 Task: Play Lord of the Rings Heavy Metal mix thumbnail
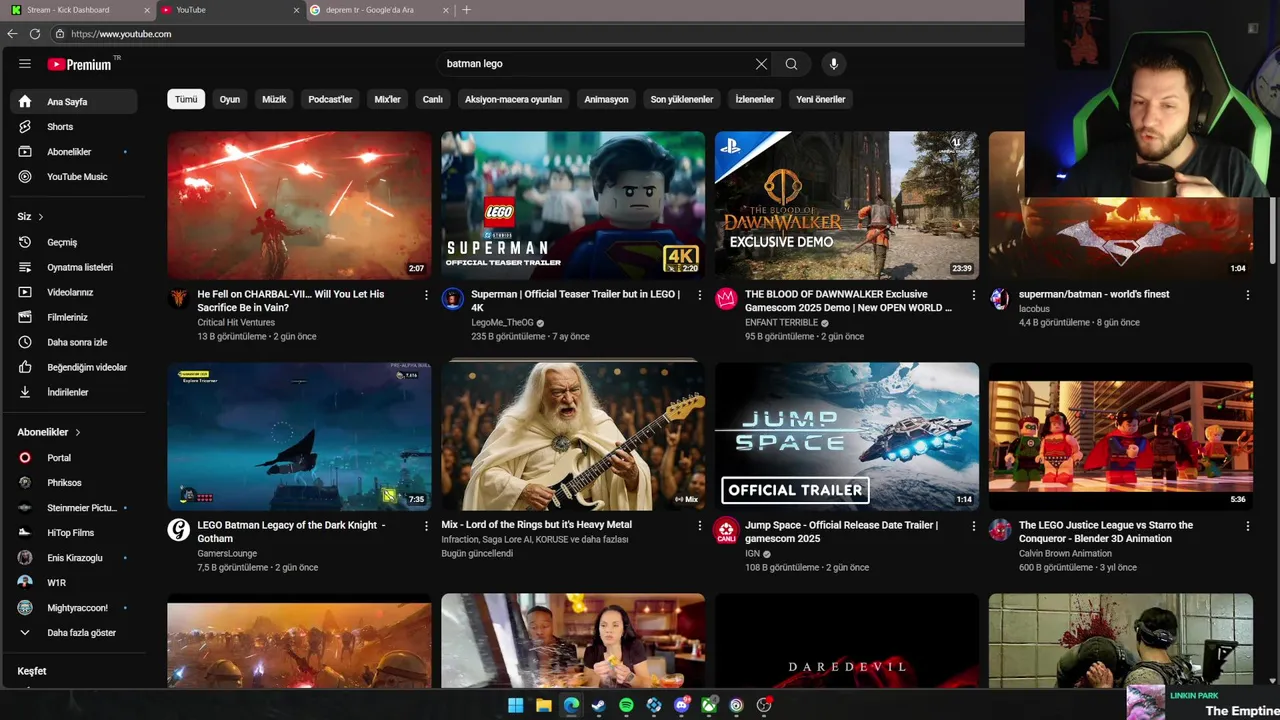573,436
